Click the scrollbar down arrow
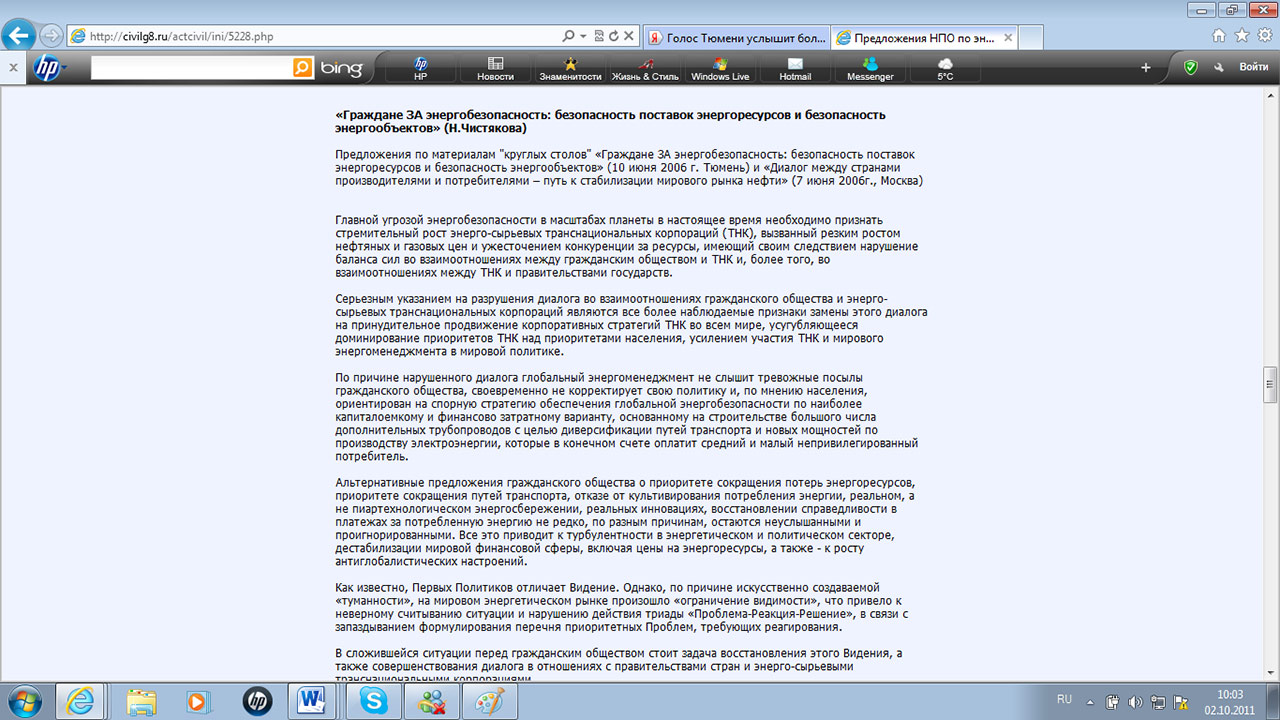The image size is (1280, 720). pyautogui.click(x=1271, y=674)
